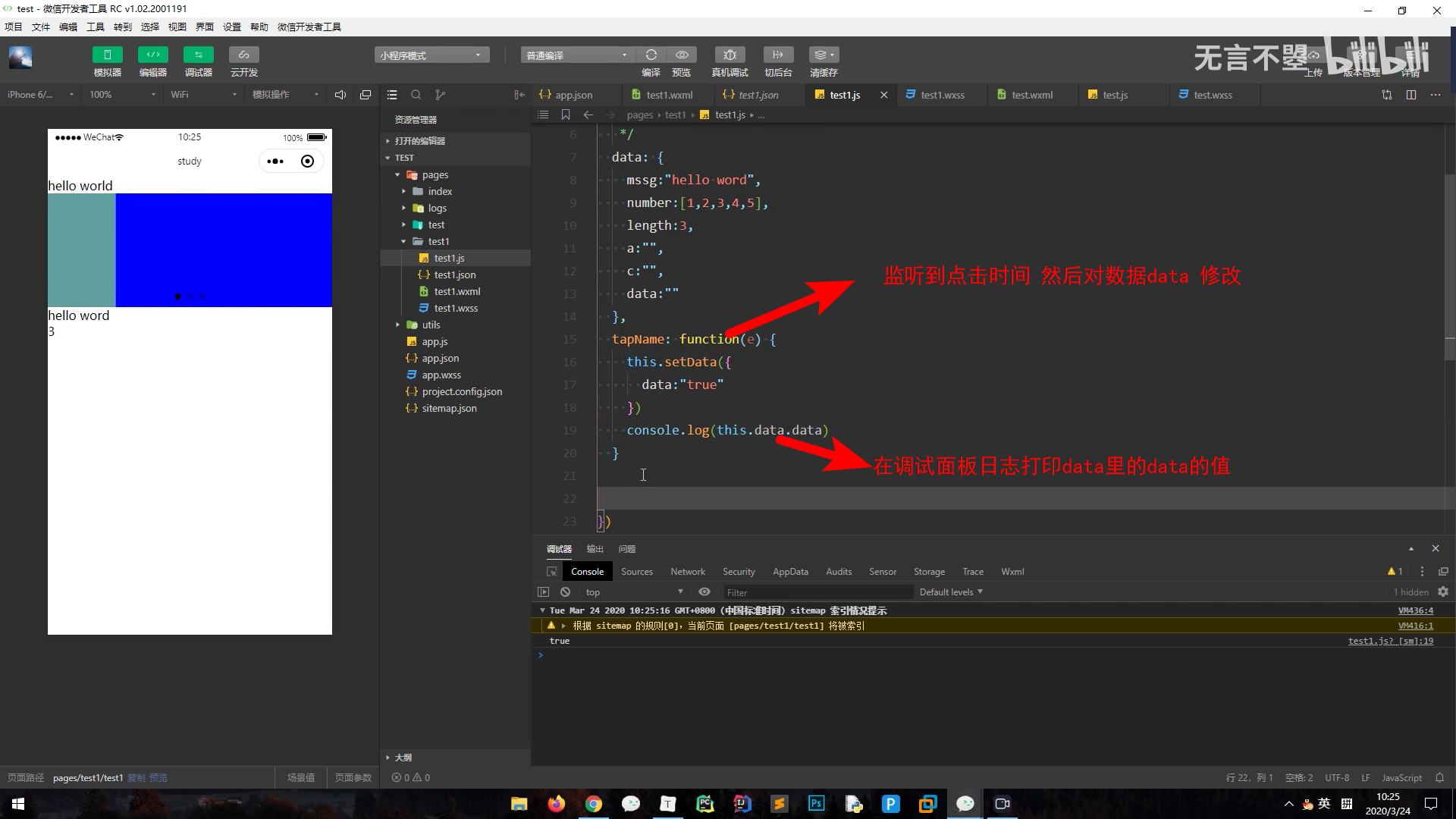
Task: Open the mini program mode dropdown
Action: click(x=431, y=55)
